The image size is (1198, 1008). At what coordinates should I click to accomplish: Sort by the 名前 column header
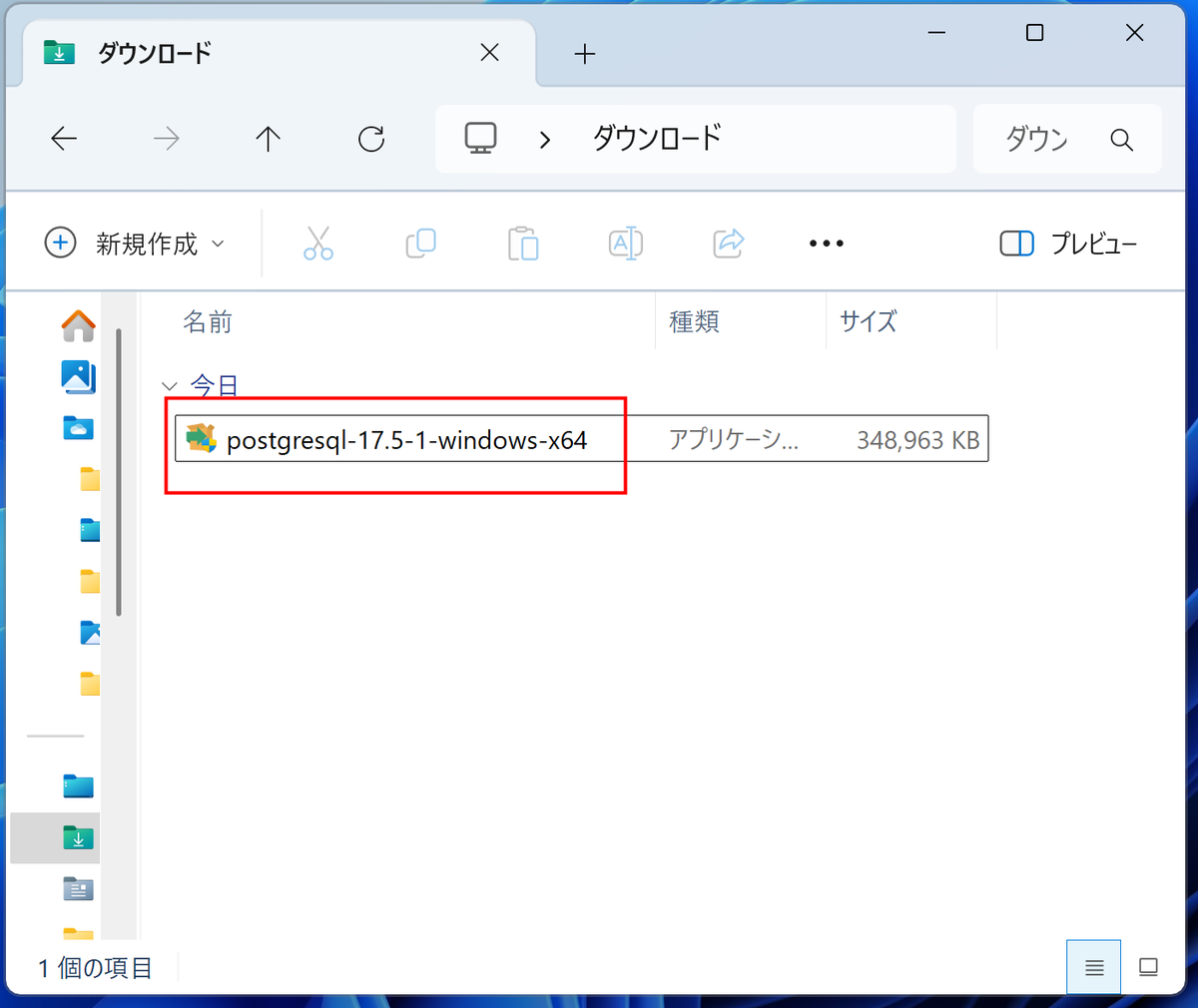(208, 321)
